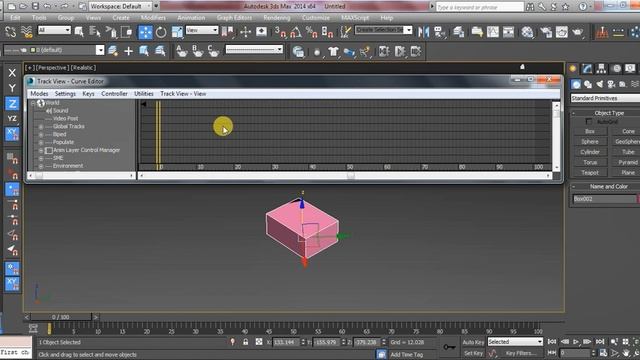Image resolution: width=640 pixels, height=360 pixels.
Task: Open Standard Primitives dropdown
Action: (x=605, y=98)
